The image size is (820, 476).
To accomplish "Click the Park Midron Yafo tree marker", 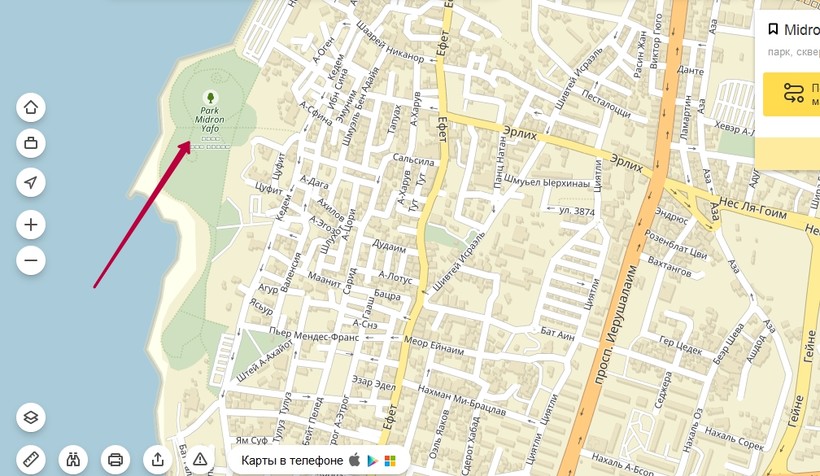I will (210, 97).
